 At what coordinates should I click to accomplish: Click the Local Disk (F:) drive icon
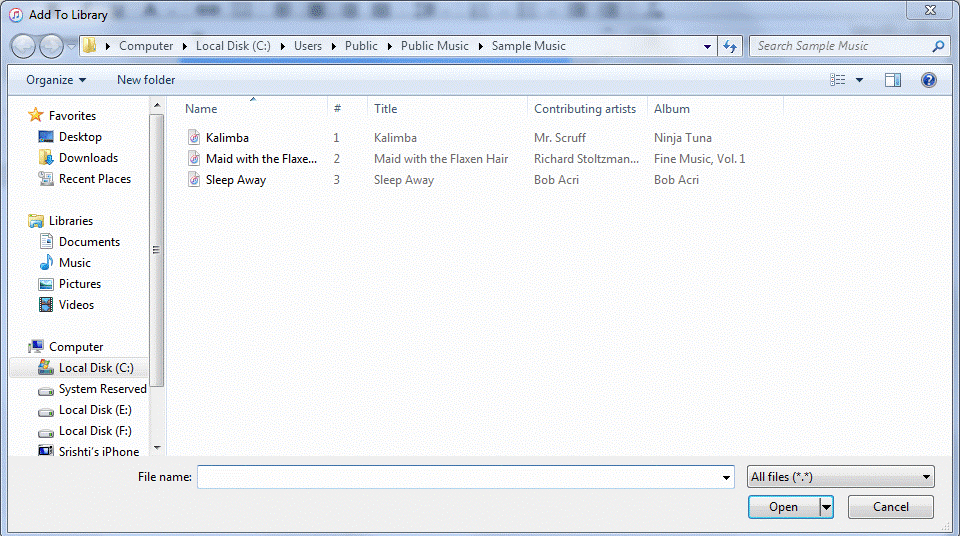[46, 432]
